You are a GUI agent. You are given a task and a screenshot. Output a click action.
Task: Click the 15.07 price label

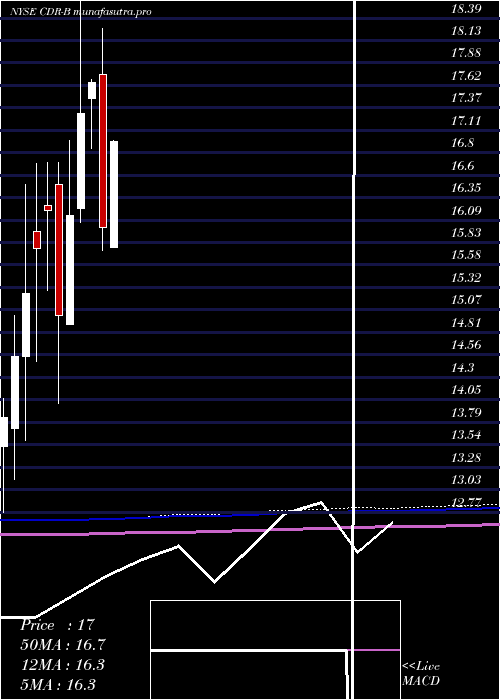pyautogui.click(x=466, y=300)
